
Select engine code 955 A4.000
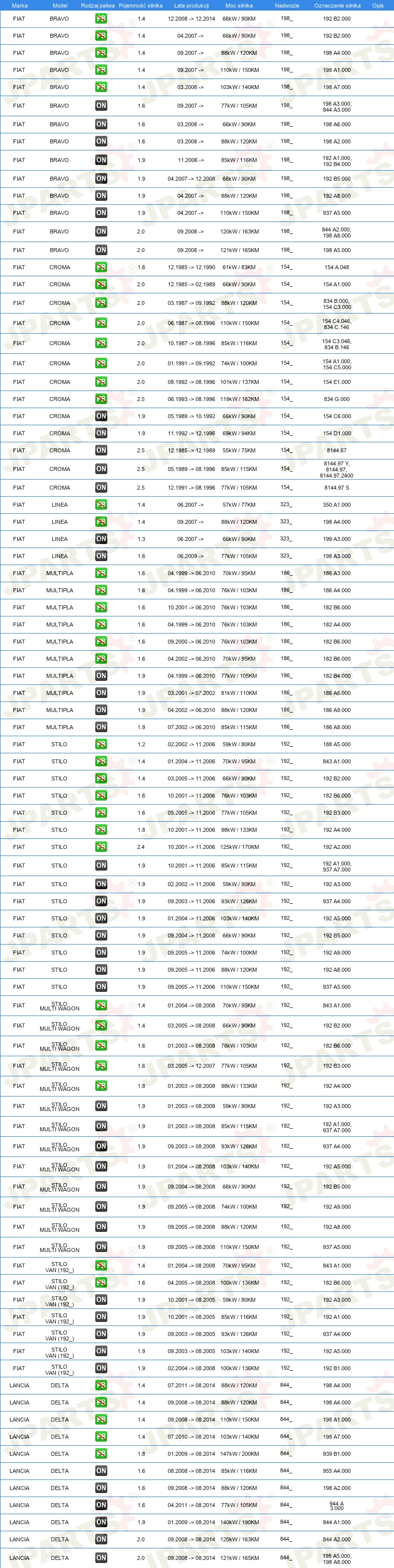[x=337, y=1470]
